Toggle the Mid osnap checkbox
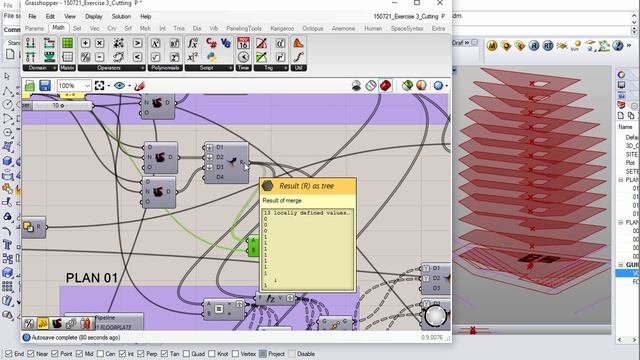This screenshot has width=640, height=360. pyautogui.click(x=79, y=353)
